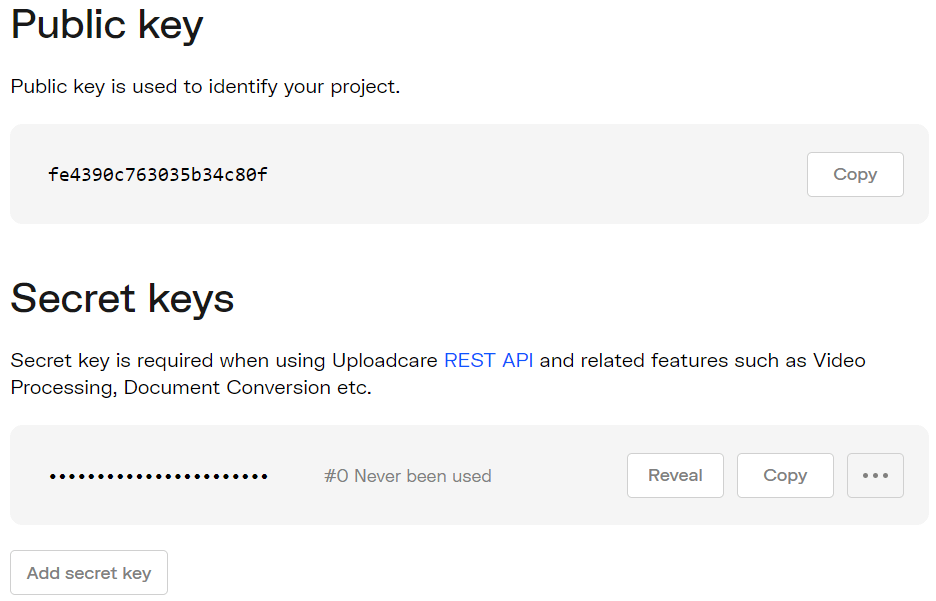Open the ellipsis options menu for secret key
The image size is (936, 601).
[x=875, y=475]
